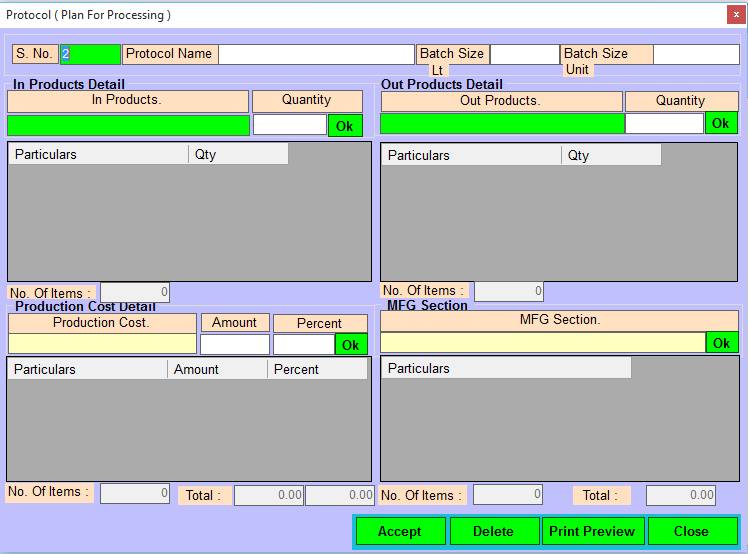This screenshot has height=554, width=748.
Task: Open Print Preview
Action: (592, 531)
